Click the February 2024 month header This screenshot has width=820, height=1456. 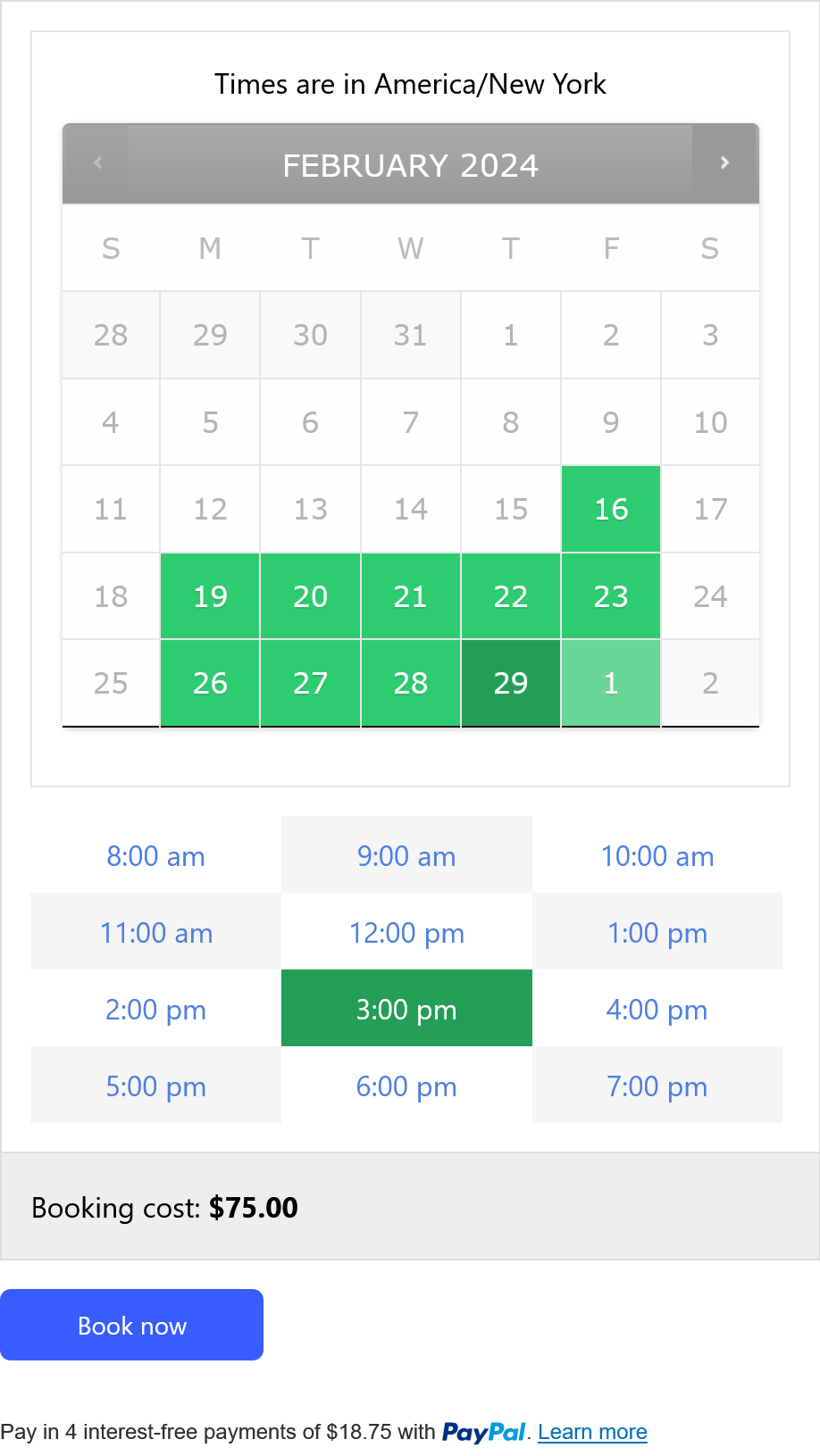pos(410,165)
